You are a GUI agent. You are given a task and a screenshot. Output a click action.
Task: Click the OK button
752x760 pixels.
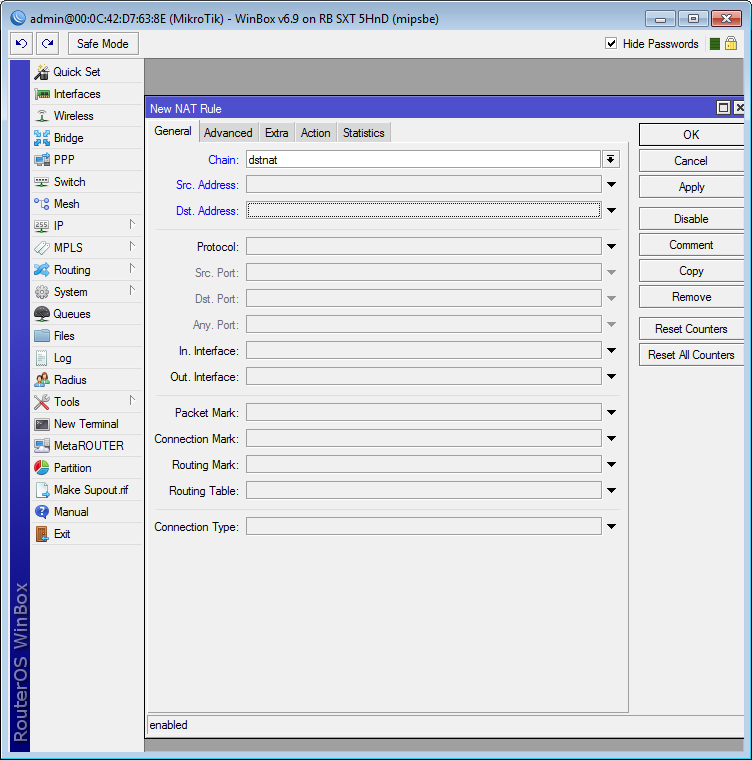click(x=691, y=135)
